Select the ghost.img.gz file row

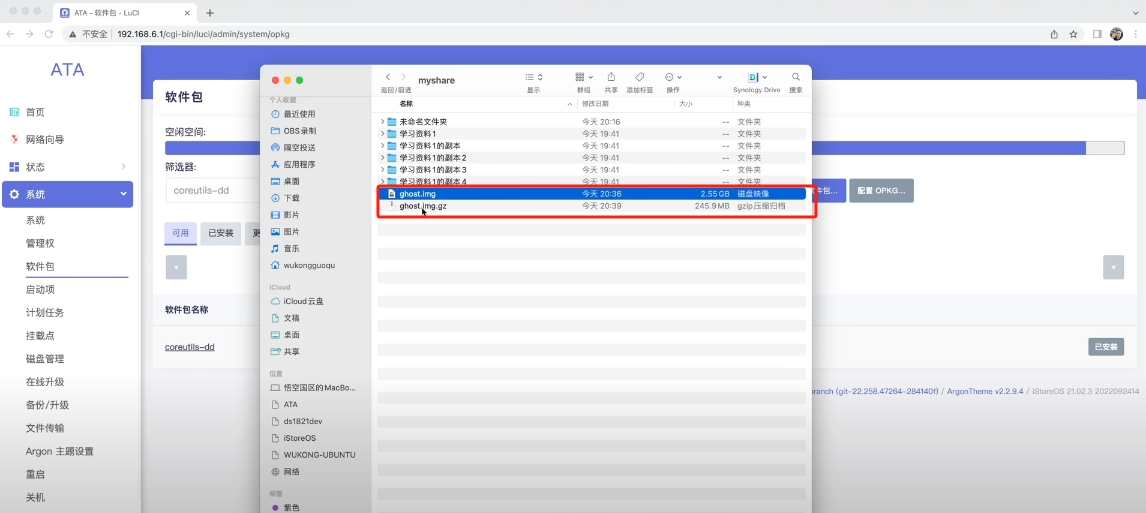592,206
